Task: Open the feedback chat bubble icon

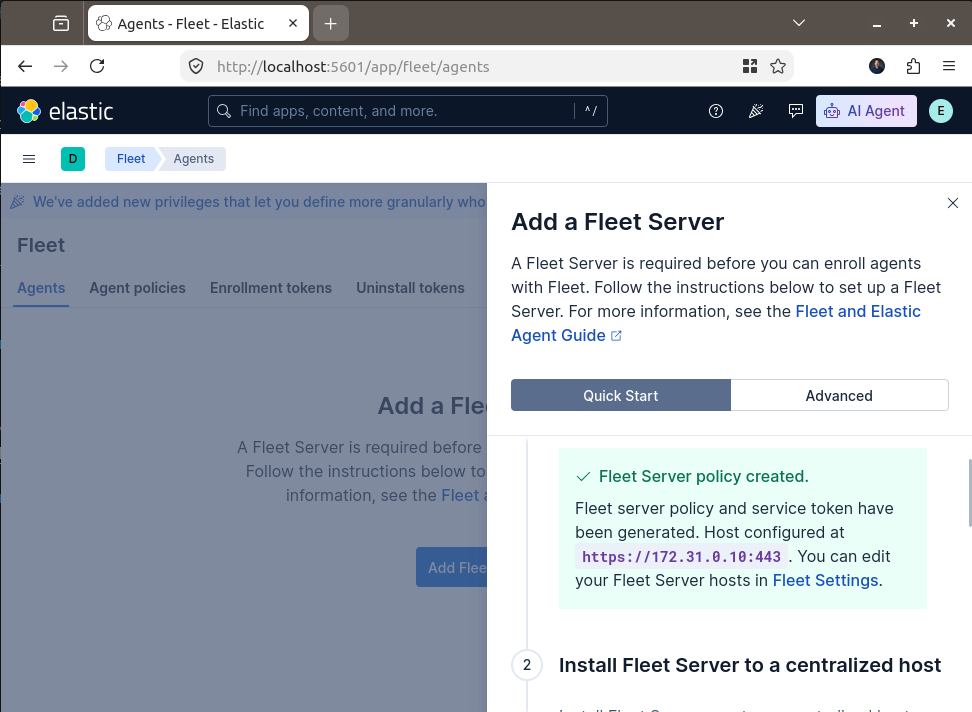Action: [795, 111]
